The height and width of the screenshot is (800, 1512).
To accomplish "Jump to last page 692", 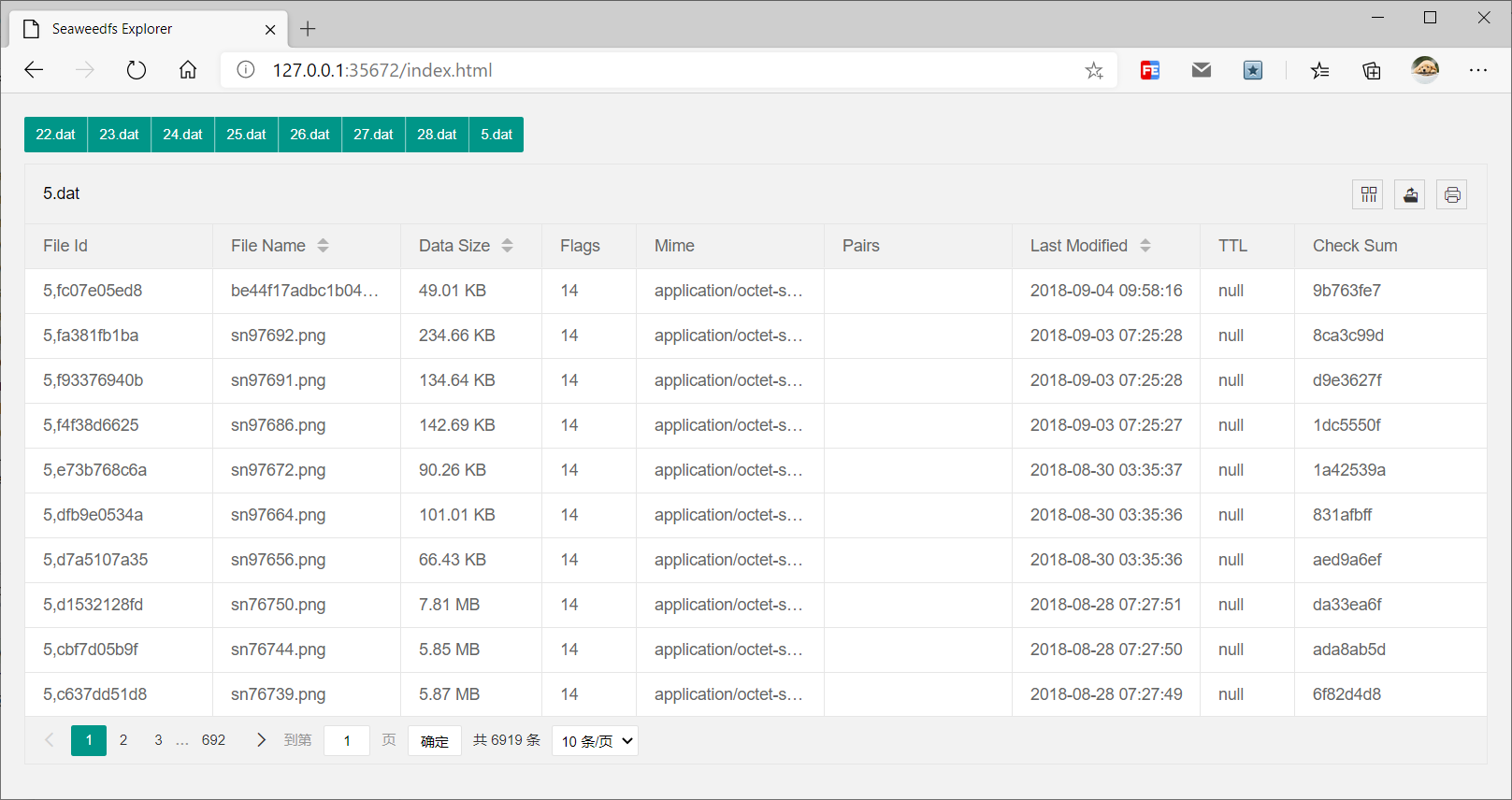I will point(214,740).
